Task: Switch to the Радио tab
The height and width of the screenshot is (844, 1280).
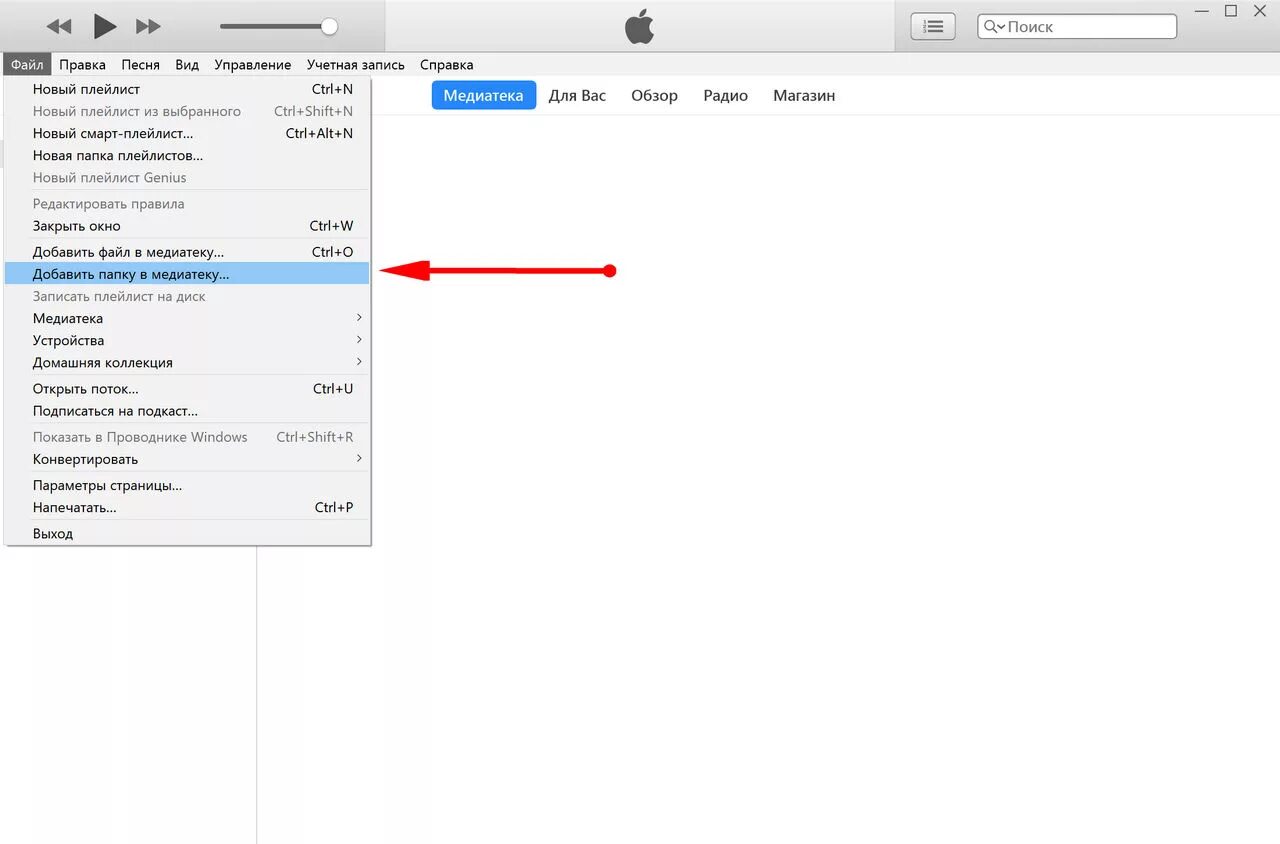Action: tap(725, 95)
